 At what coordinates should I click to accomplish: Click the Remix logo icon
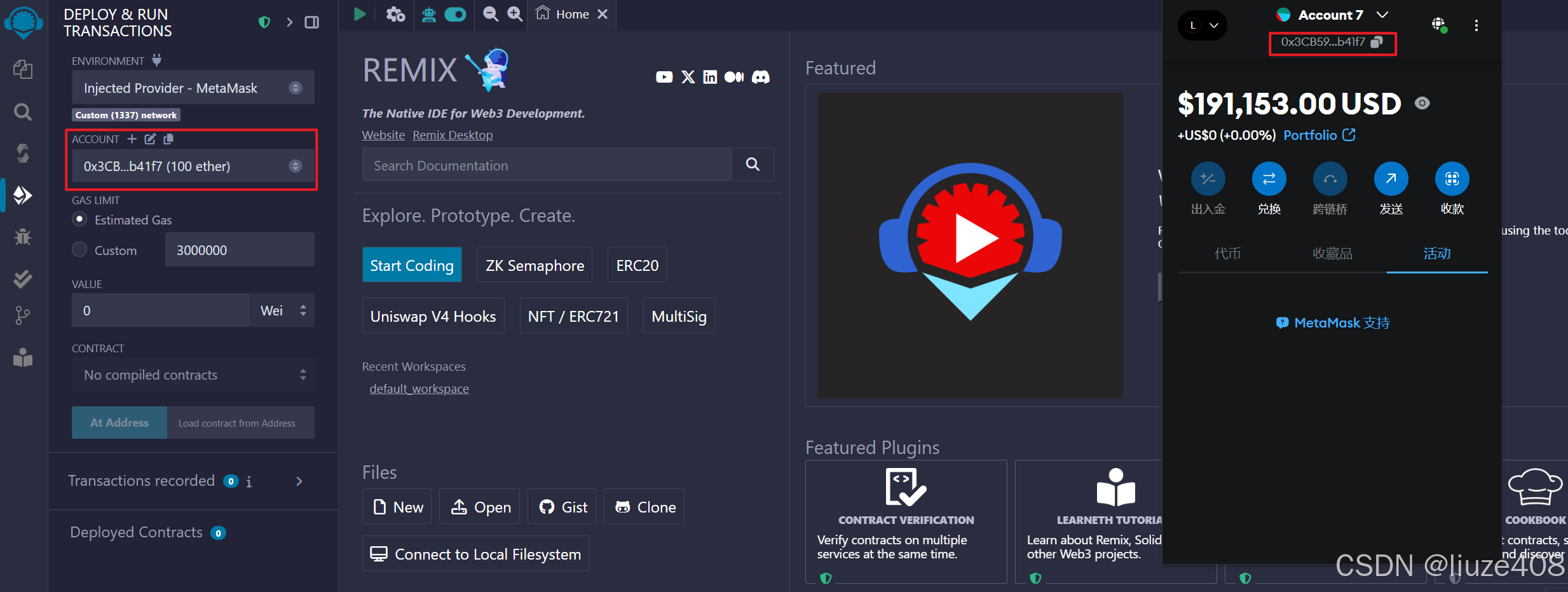point(24,22)
